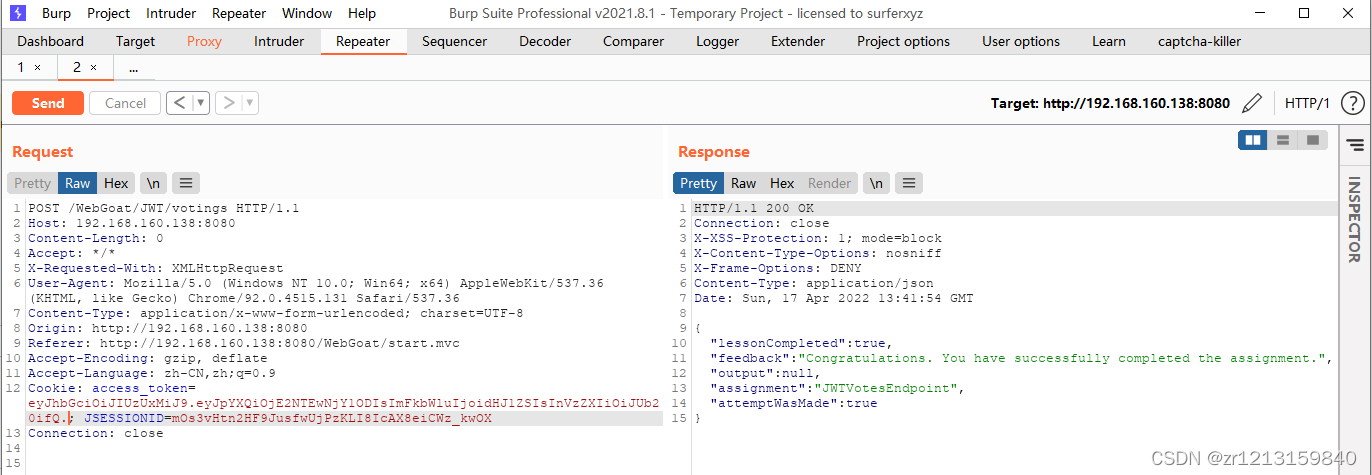Click the Cancel button
This screenshot has width=1372, height=475.
tap(125, 103)
